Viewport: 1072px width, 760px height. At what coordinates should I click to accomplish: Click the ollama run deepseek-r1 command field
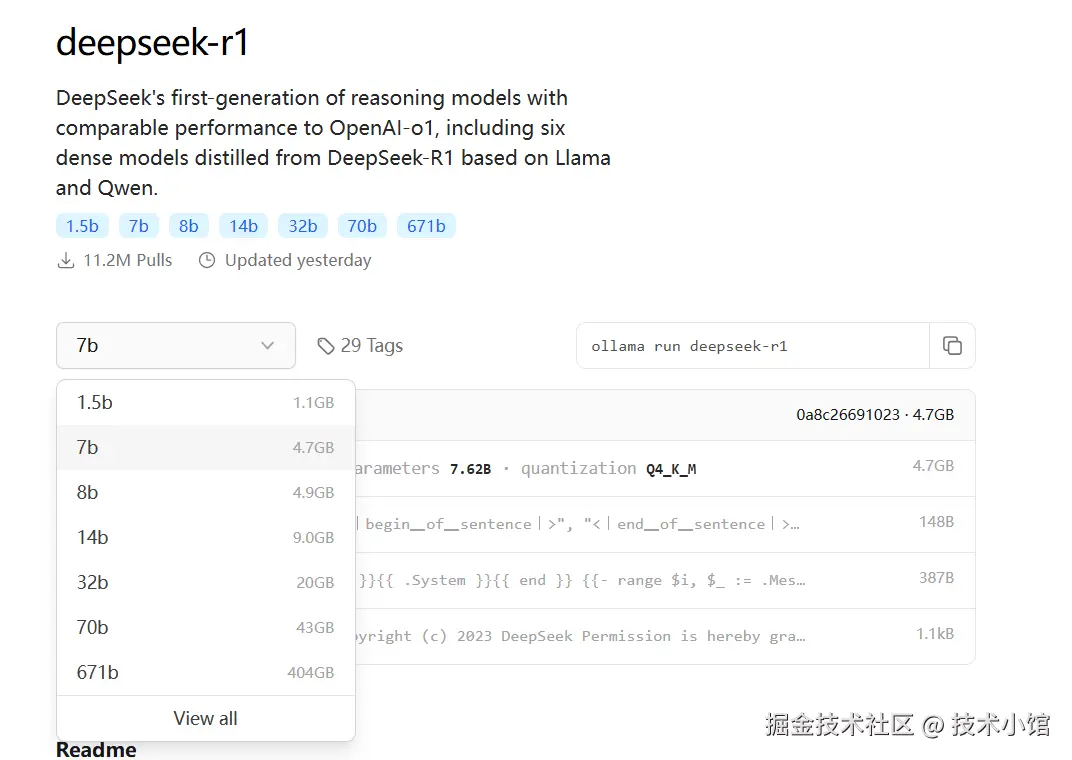point(752,346)
